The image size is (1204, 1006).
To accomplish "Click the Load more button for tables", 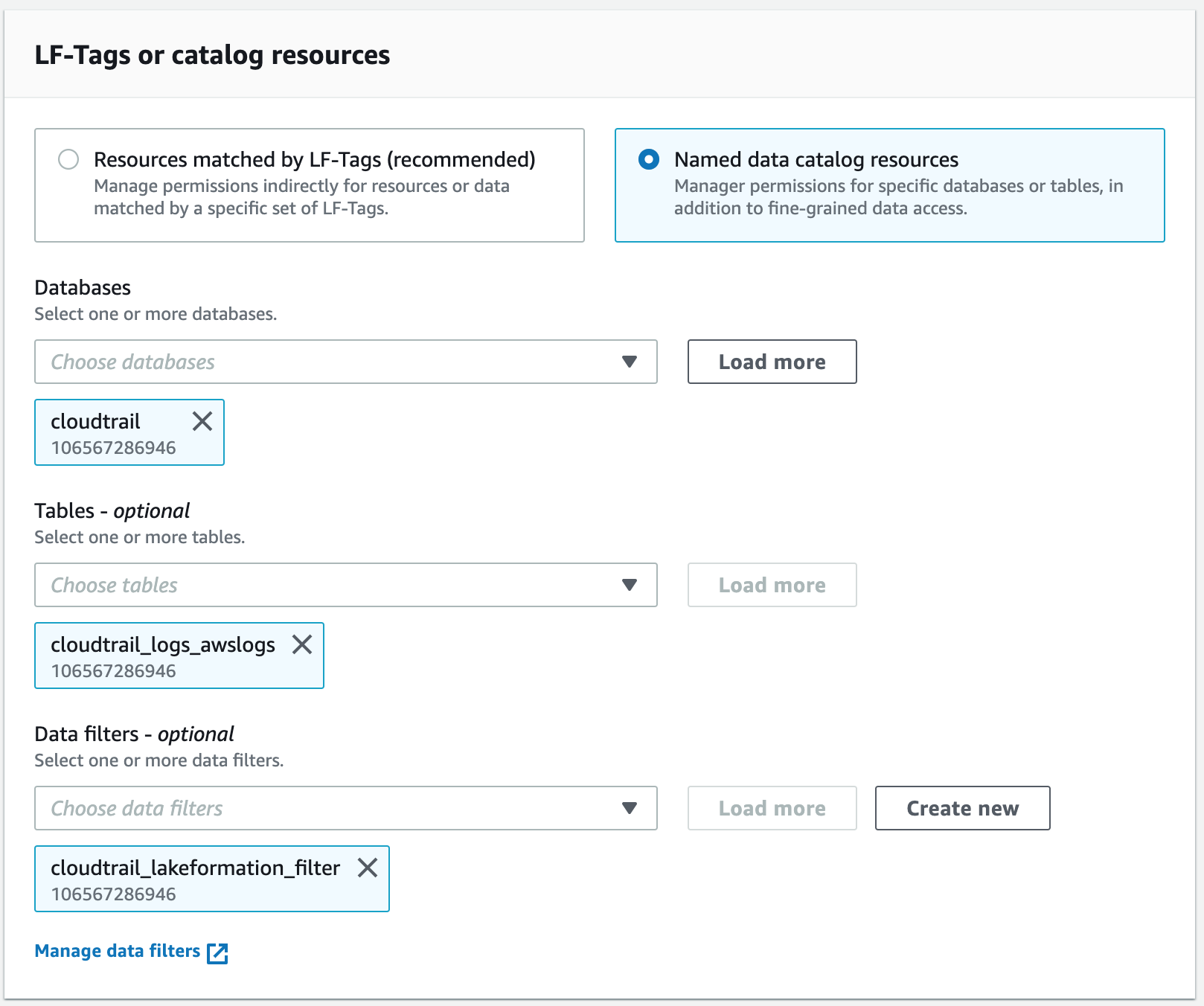I will coord(772,586).
